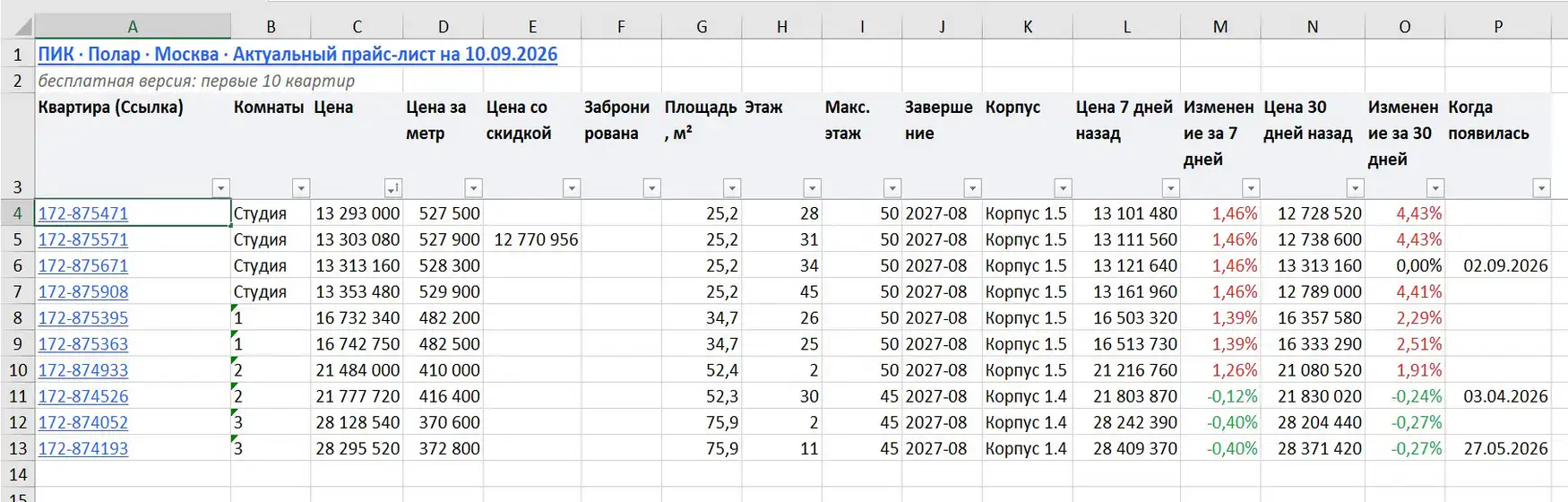1568x502 pixels.
Task: Open filter dropdown for Забронирована column
Action: tap(651, 188)
